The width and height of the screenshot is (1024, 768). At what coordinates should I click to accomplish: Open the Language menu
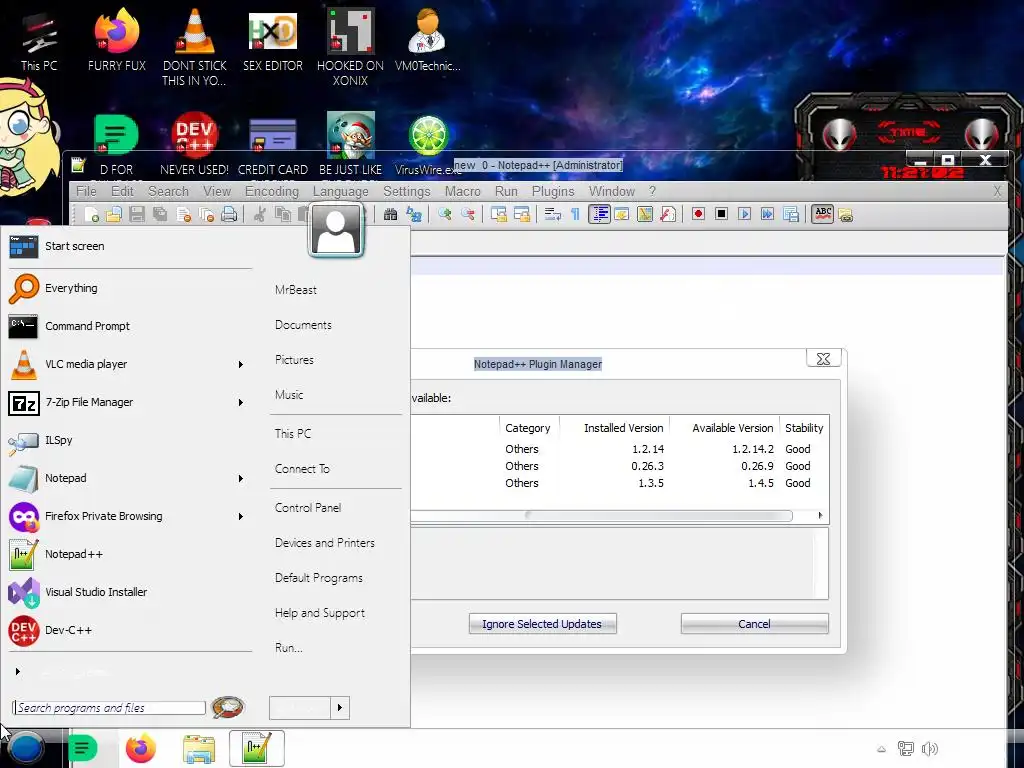coord(340,191)
